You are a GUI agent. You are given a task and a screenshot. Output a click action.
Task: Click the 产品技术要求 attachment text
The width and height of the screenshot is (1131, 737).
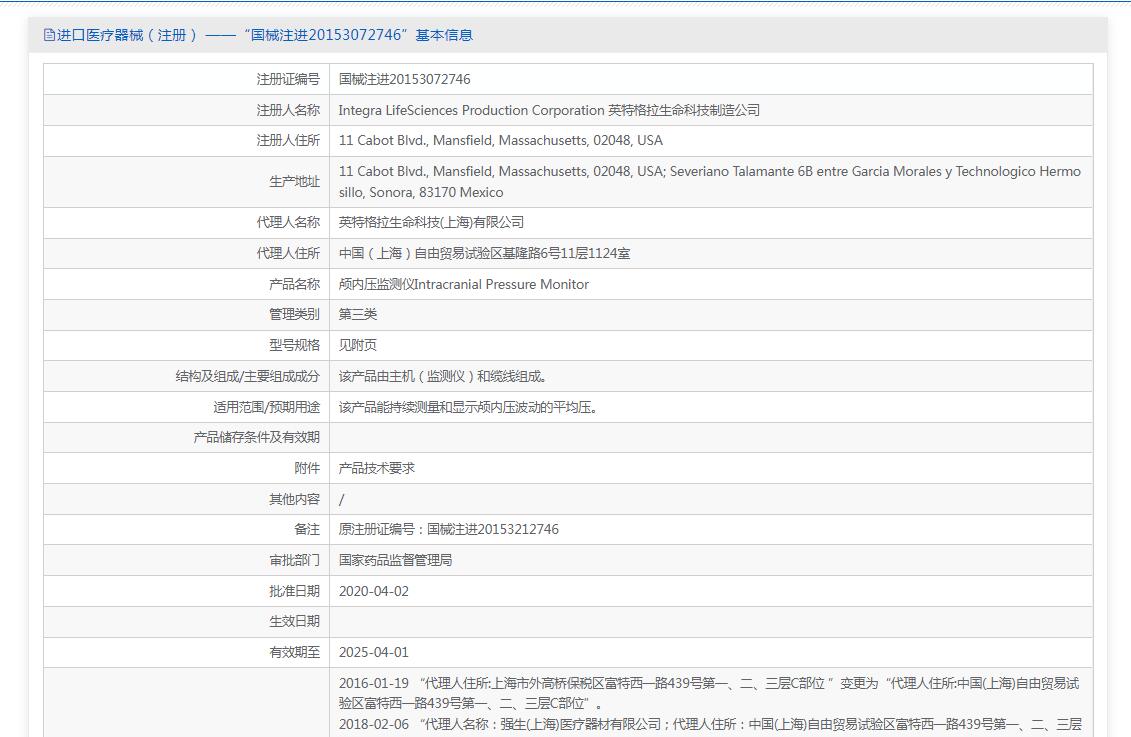pyautogui.click(x=376, y=468)
